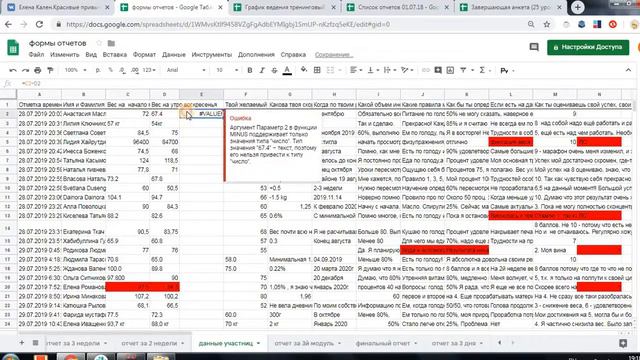The image size is (640, 360).
Task: Open the Инструменты menu
Action: click(x=211, y=54)
